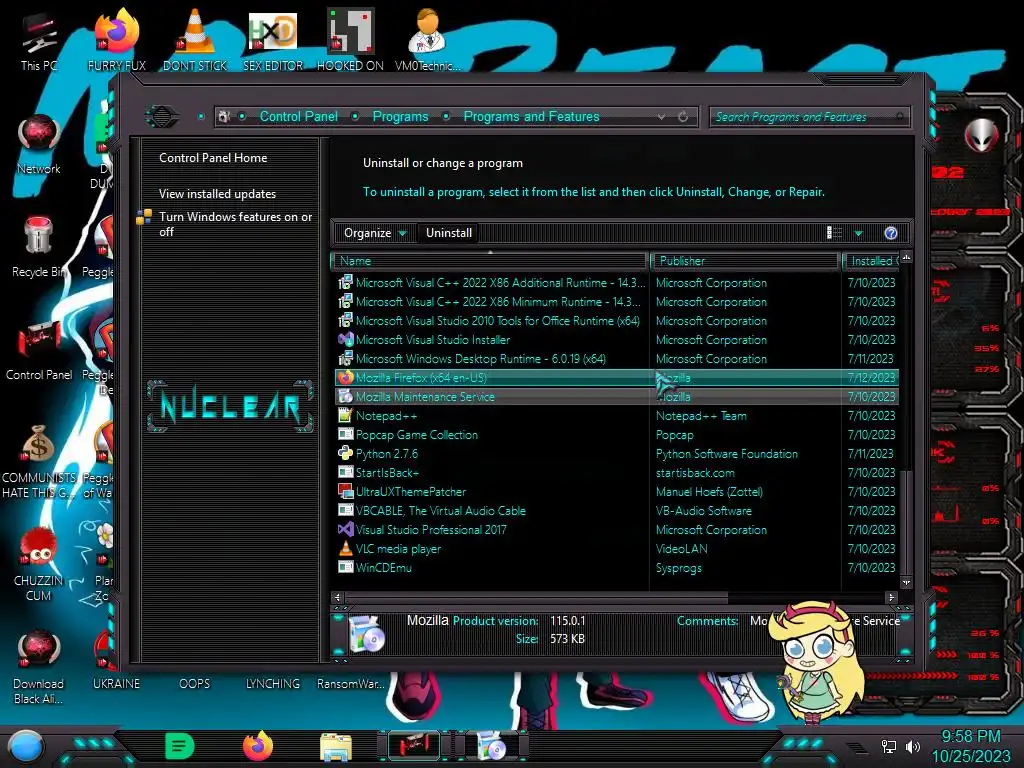Viewport: 1024px width, 768px height.
Task: Click the help question mark icon
Action: pyautogui.click(x=891, y=233)
